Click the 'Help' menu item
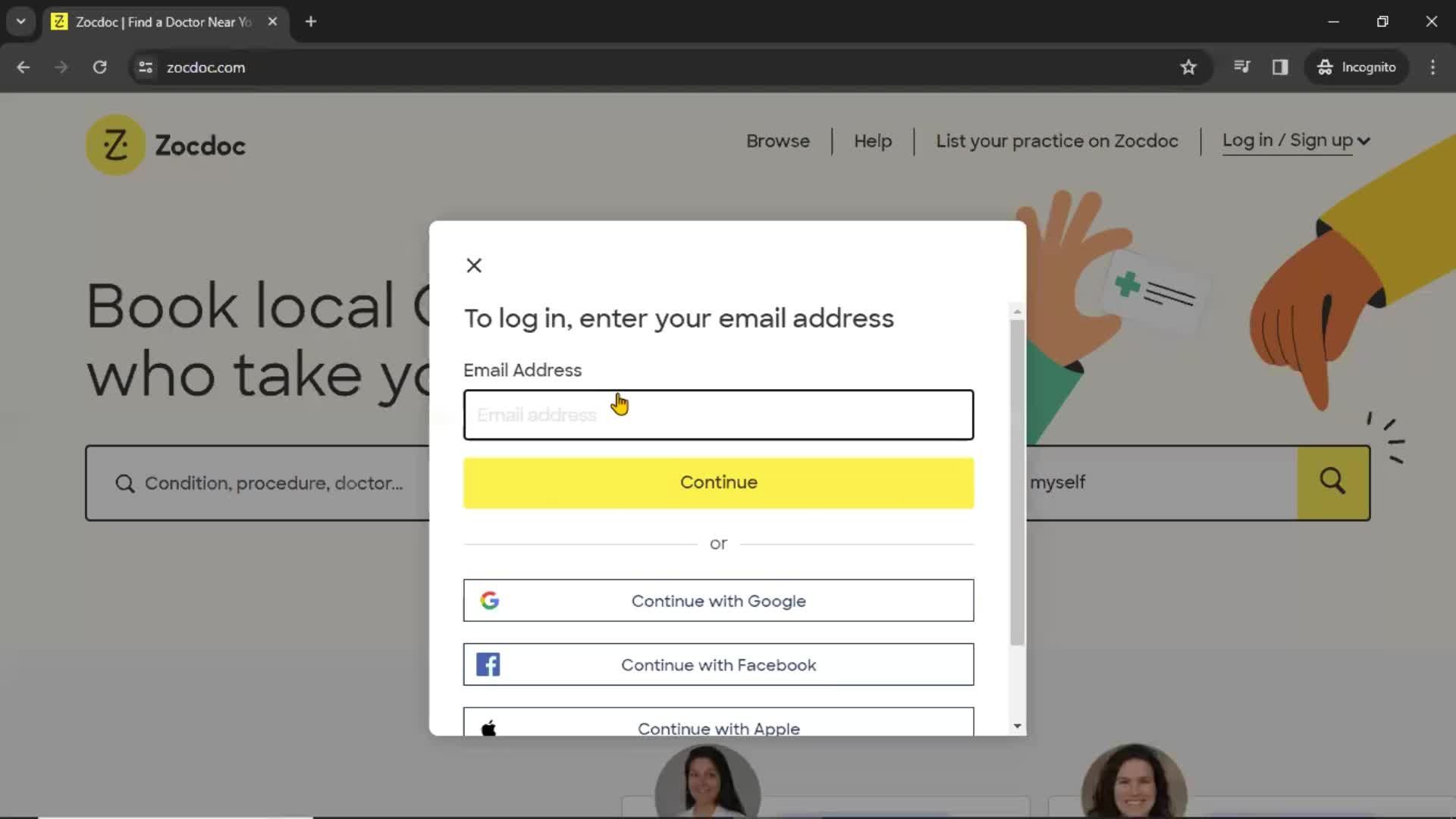The width and height of the screenshot is (1456, 819). coord(872,139)
